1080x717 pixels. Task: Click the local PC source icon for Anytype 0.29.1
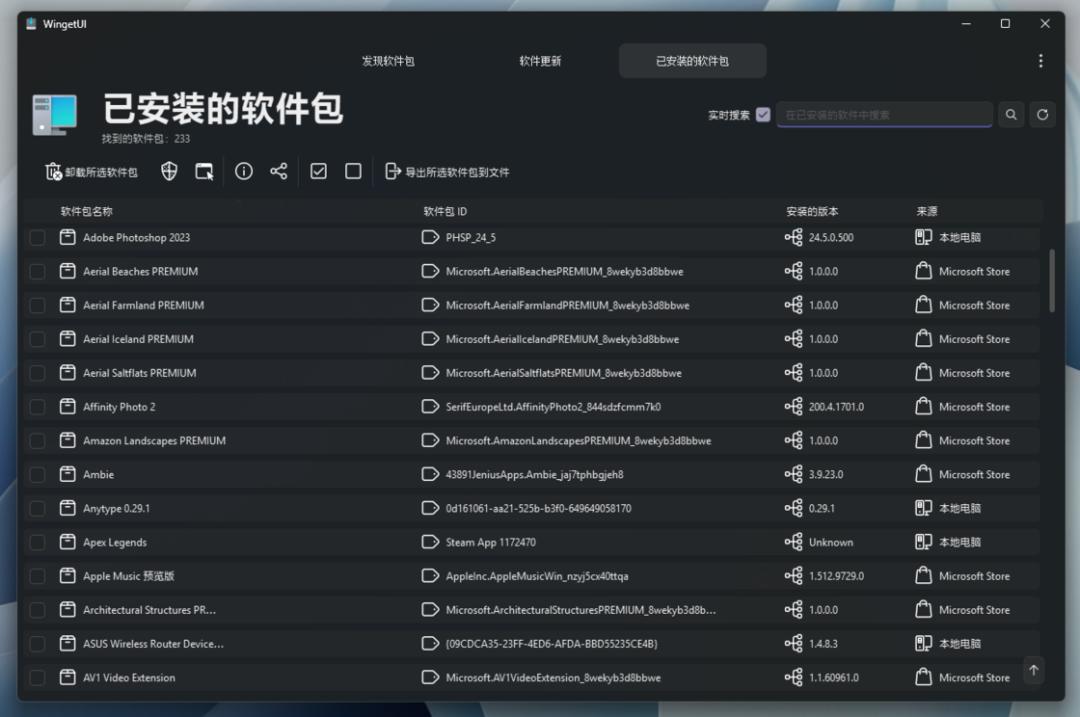923,508
